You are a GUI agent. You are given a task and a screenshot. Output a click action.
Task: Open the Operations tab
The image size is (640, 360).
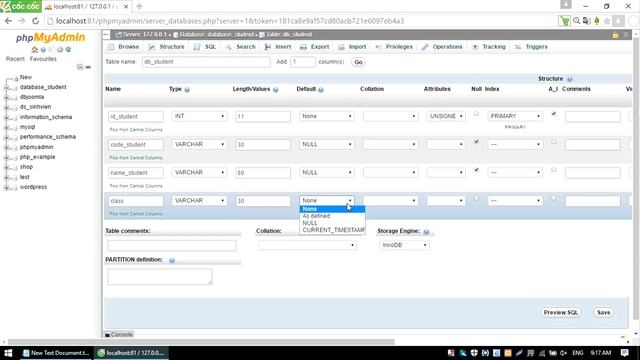pos(442,47)
